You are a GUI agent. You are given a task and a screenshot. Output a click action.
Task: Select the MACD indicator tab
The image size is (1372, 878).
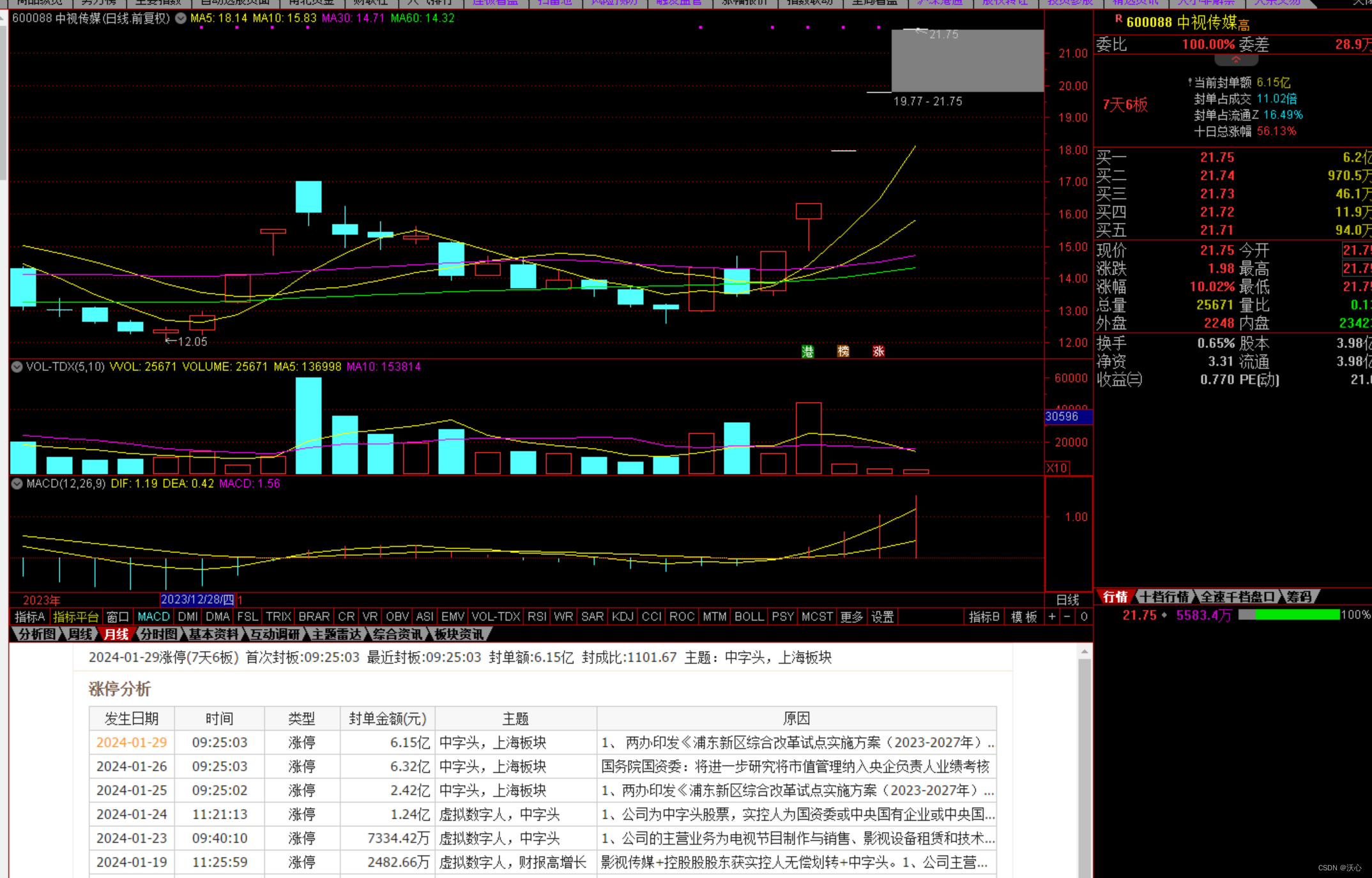coord(154,617)
